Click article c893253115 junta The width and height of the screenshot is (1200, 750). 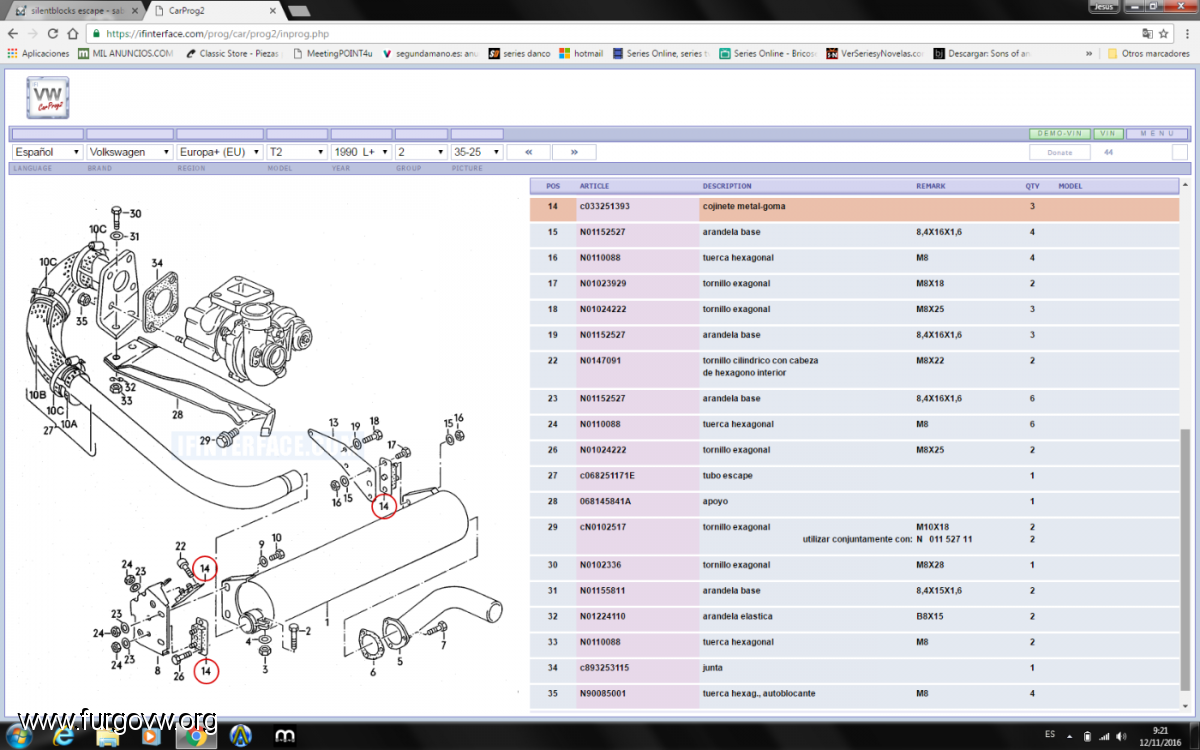(605, 668)
